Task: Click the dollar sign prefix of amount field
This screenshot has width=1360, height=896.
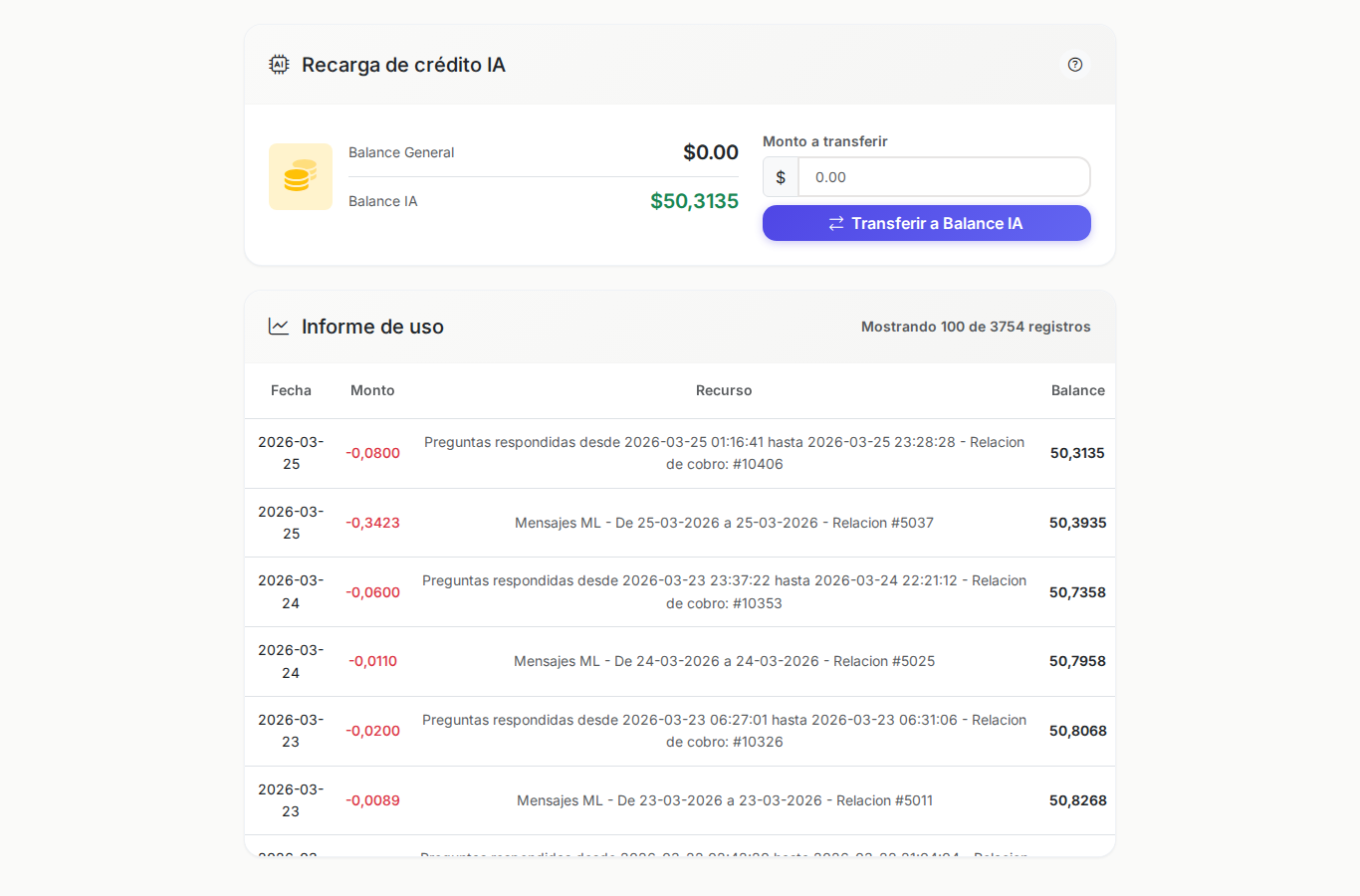Action: [781, 177]
